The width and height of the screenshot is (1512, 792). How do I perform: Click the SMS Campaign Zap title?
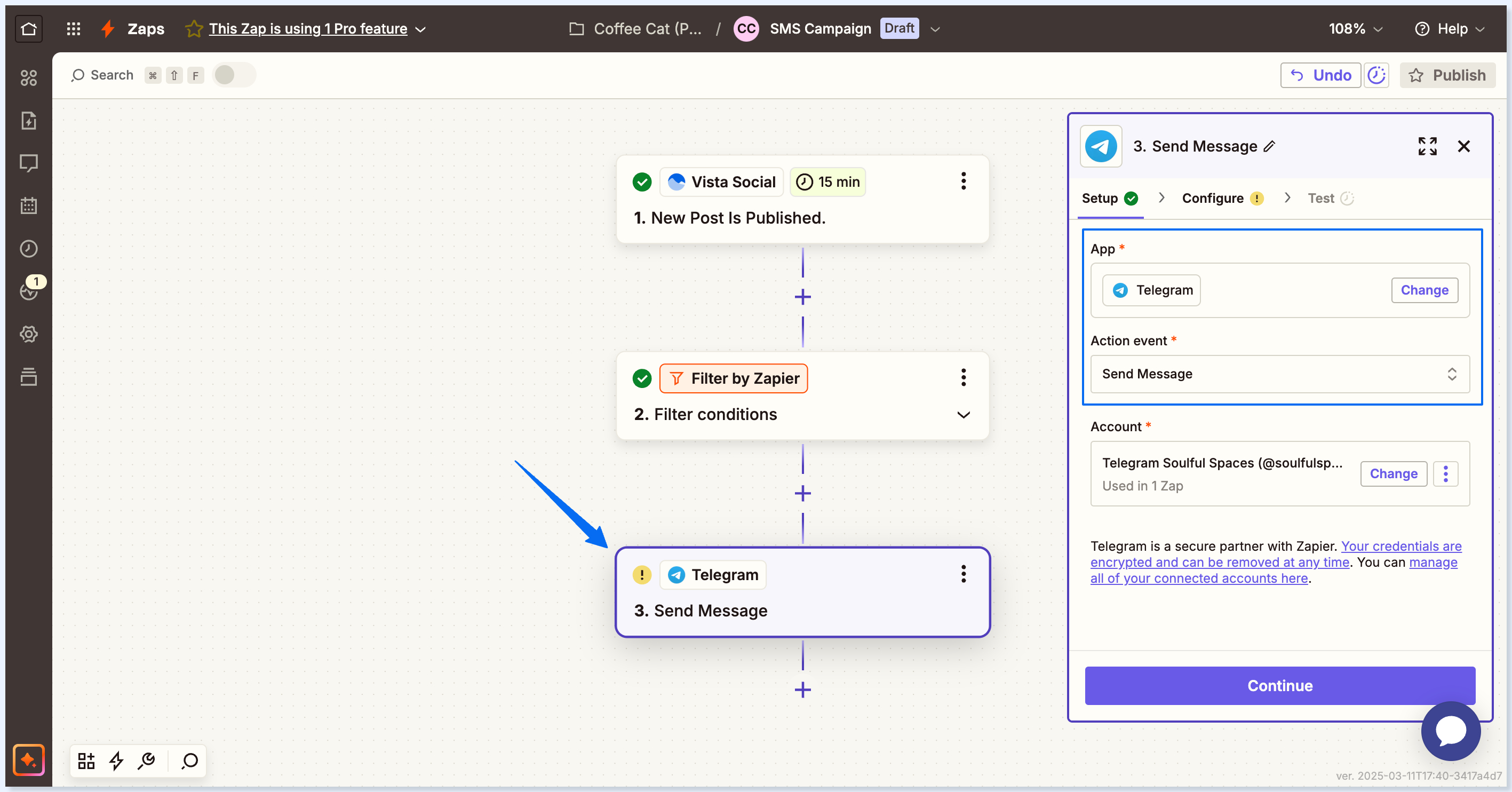[820, 29]
